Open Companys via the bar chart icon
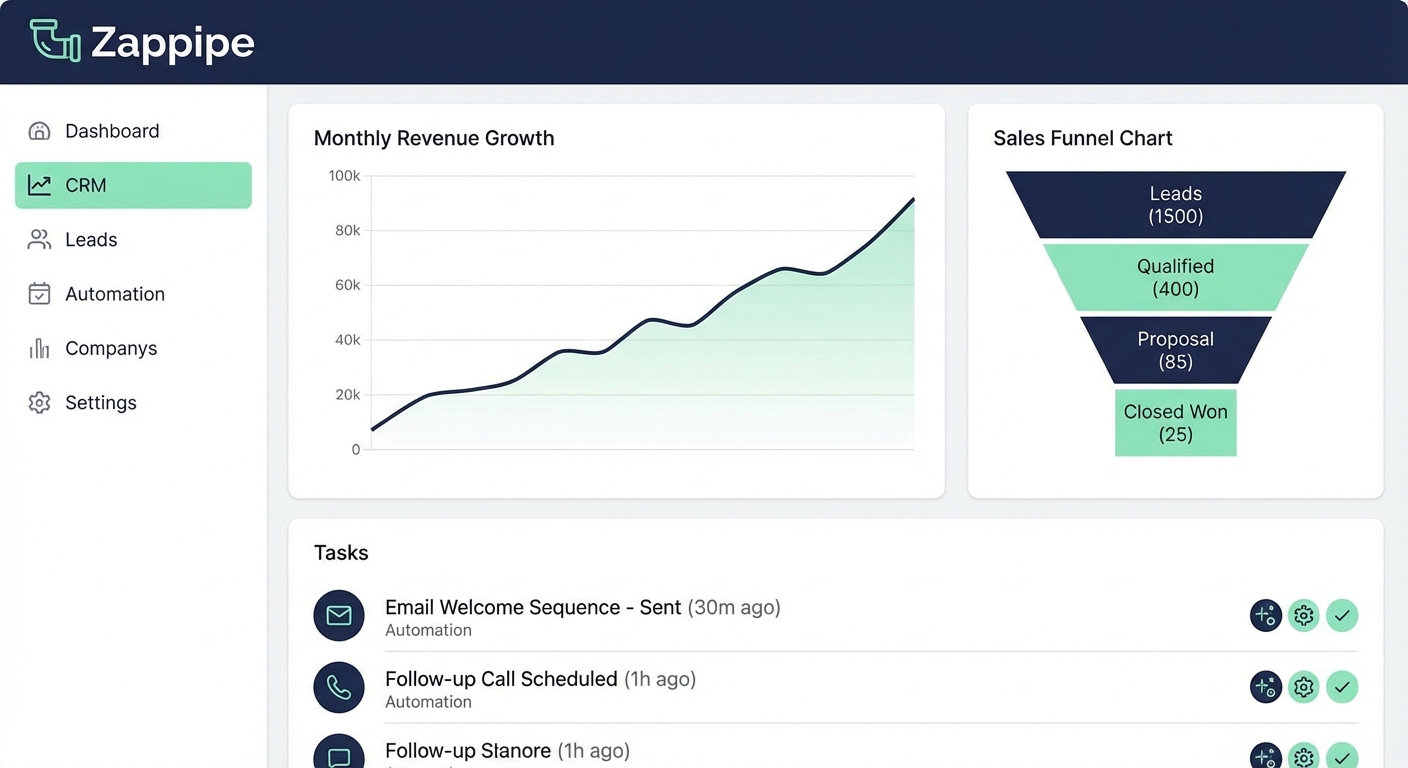The height and width of the screenshot is (768, 1408). coord(39,348)
